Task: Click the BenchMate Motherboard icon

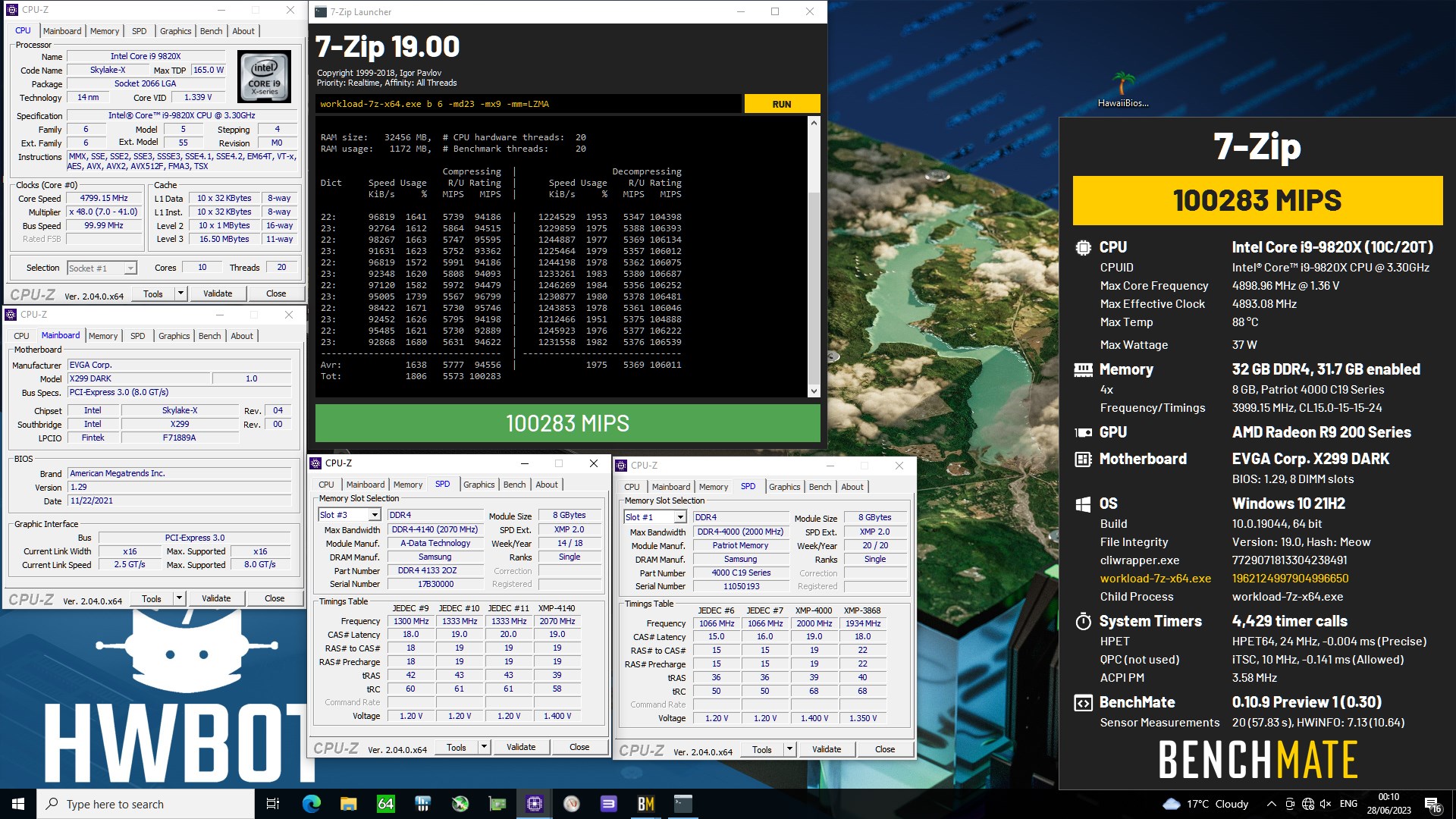Action: point(1083,459)
